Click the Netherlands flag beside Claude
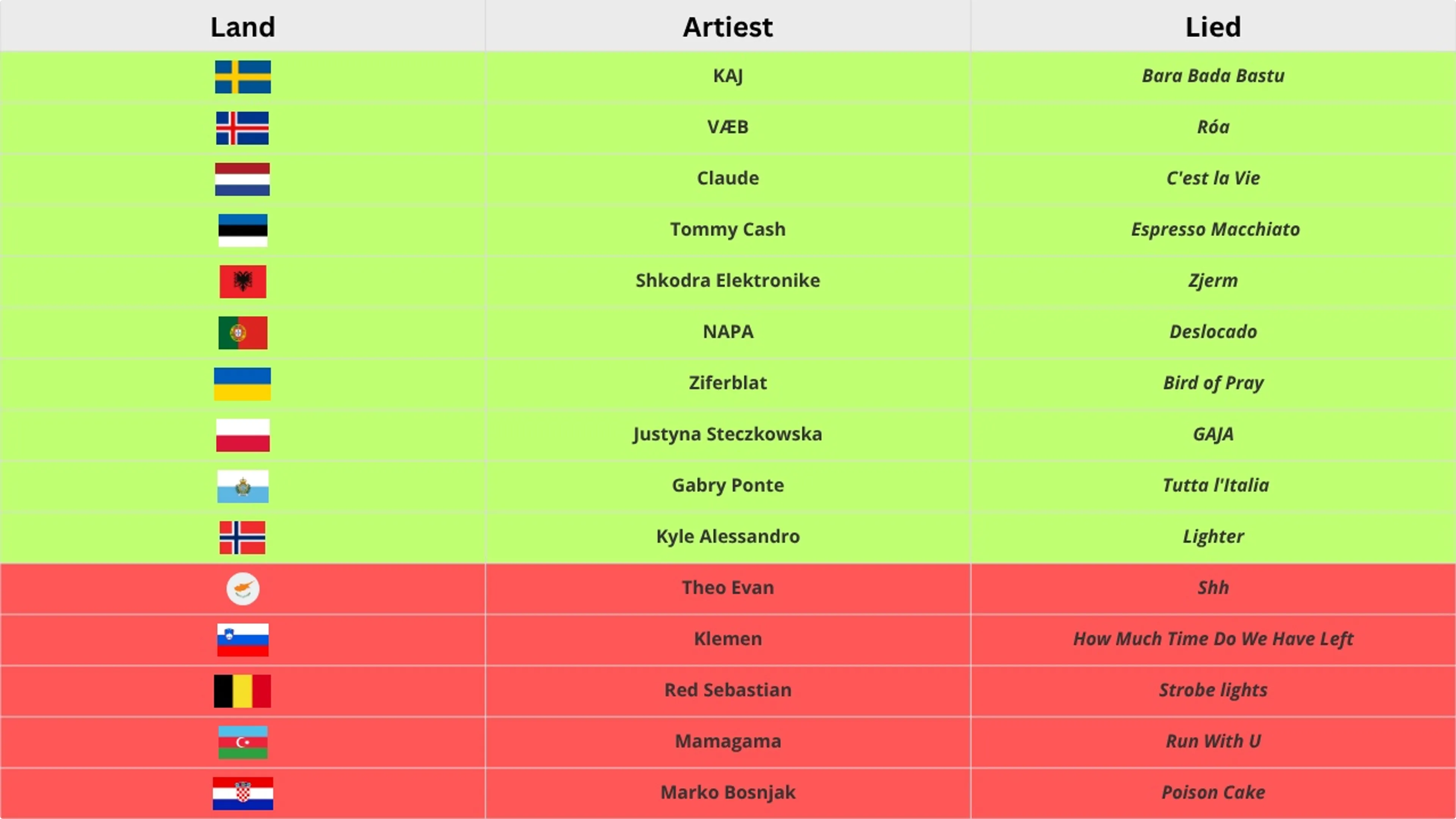Image resolution: width=1456 pixels, height=819 pixels. click(x=243, y=179)
